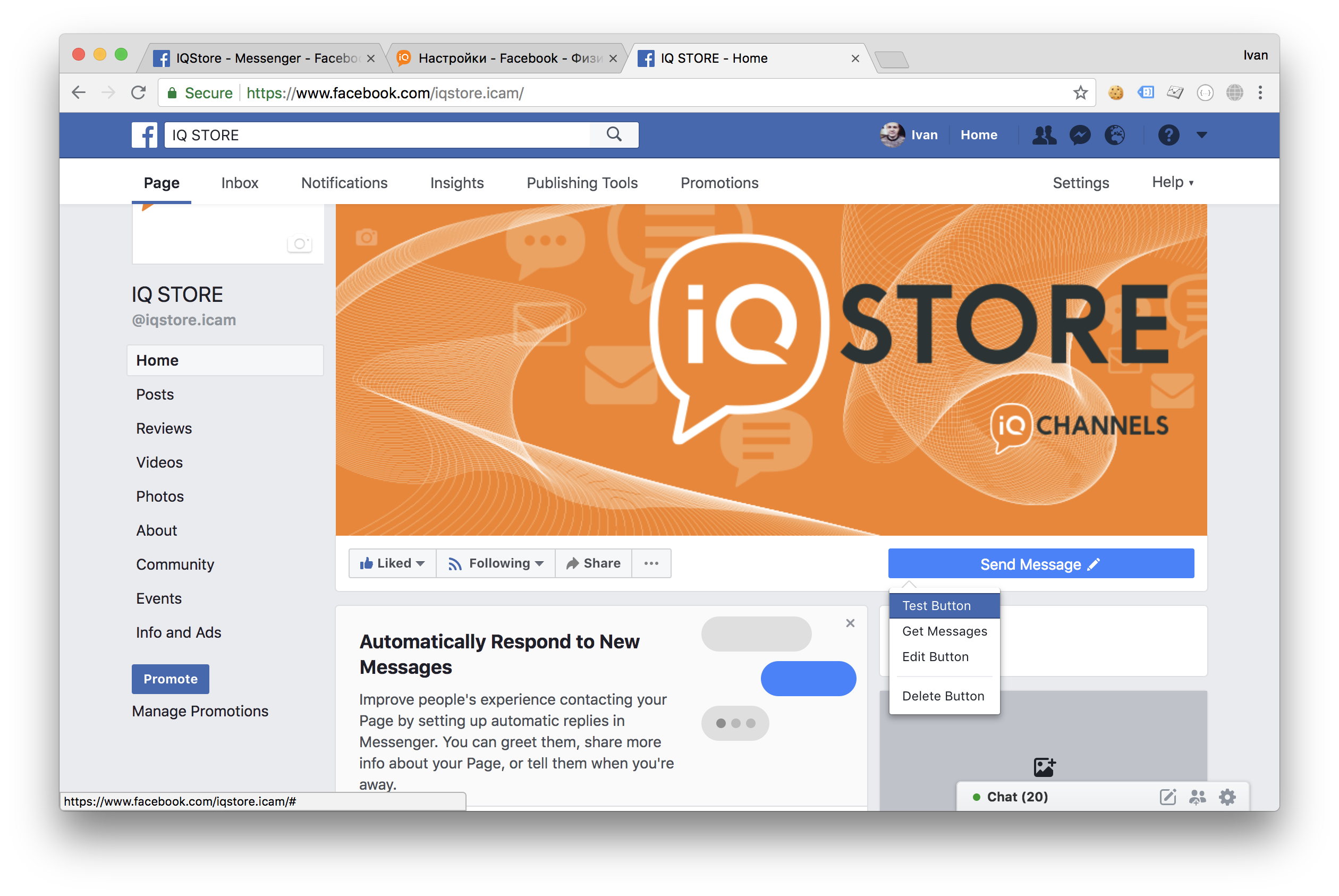
Task: Open Quick Help question mark icon
Action: pyautogui.click(x=1169, y=136)
